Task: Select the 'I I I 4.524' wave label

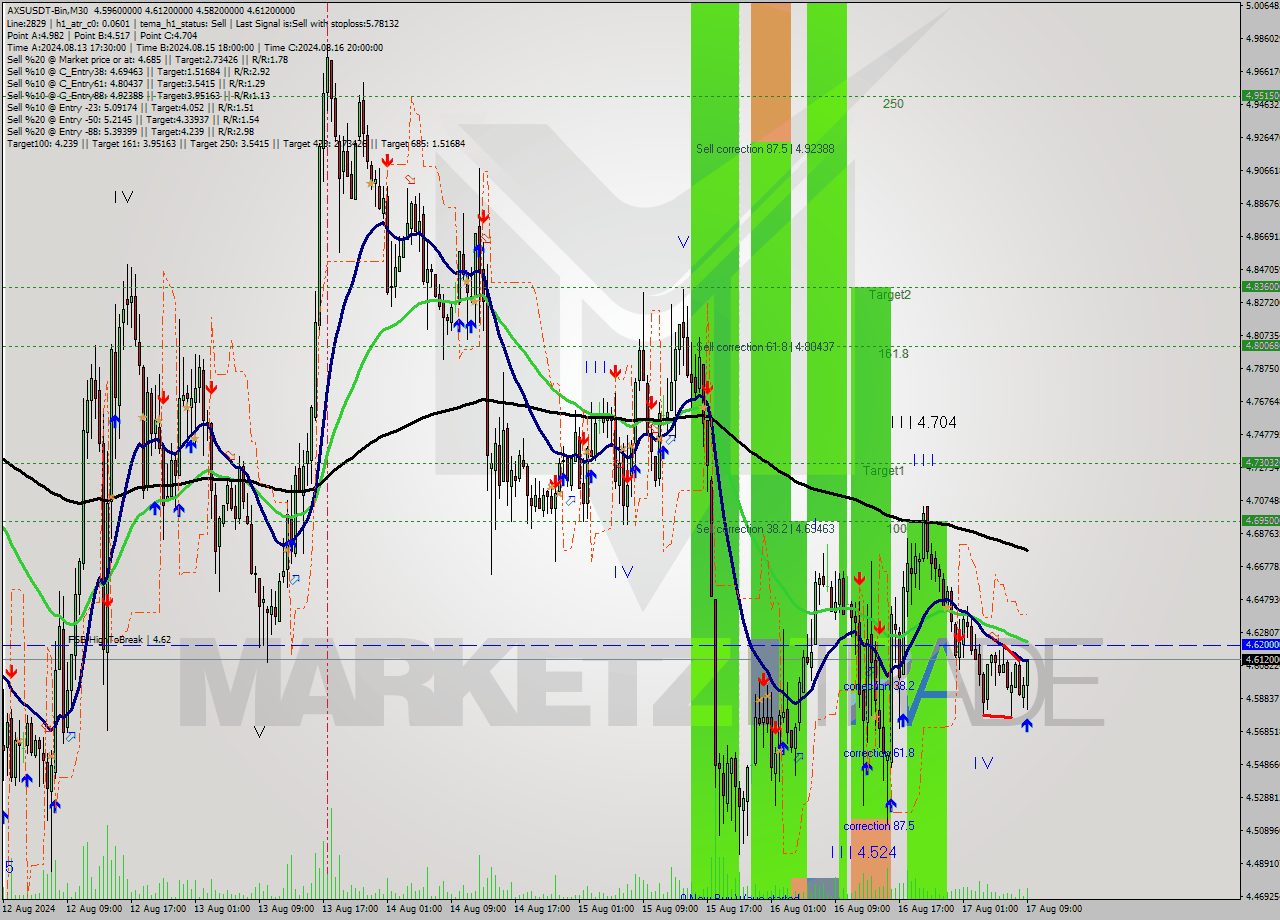Action: click(x=863, y=853)
